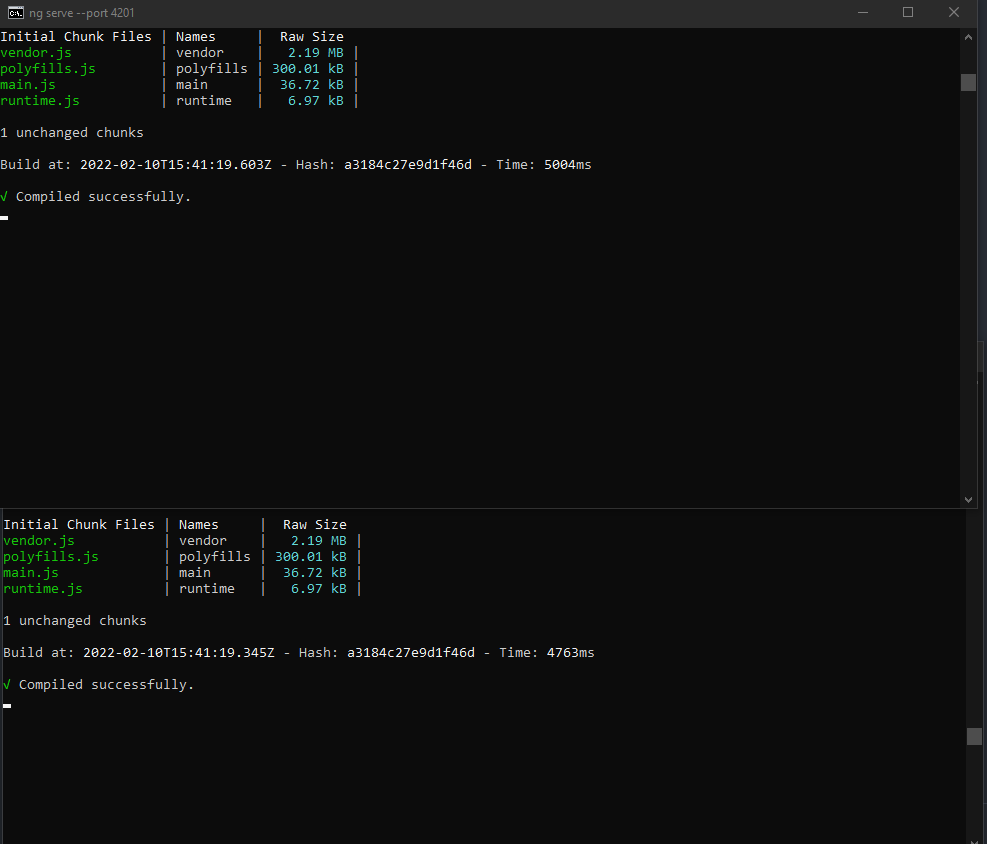This screenshot has height=844, width=987.
Task: Click the top terminal scrollbar down arrow
Action: [968, 500]
